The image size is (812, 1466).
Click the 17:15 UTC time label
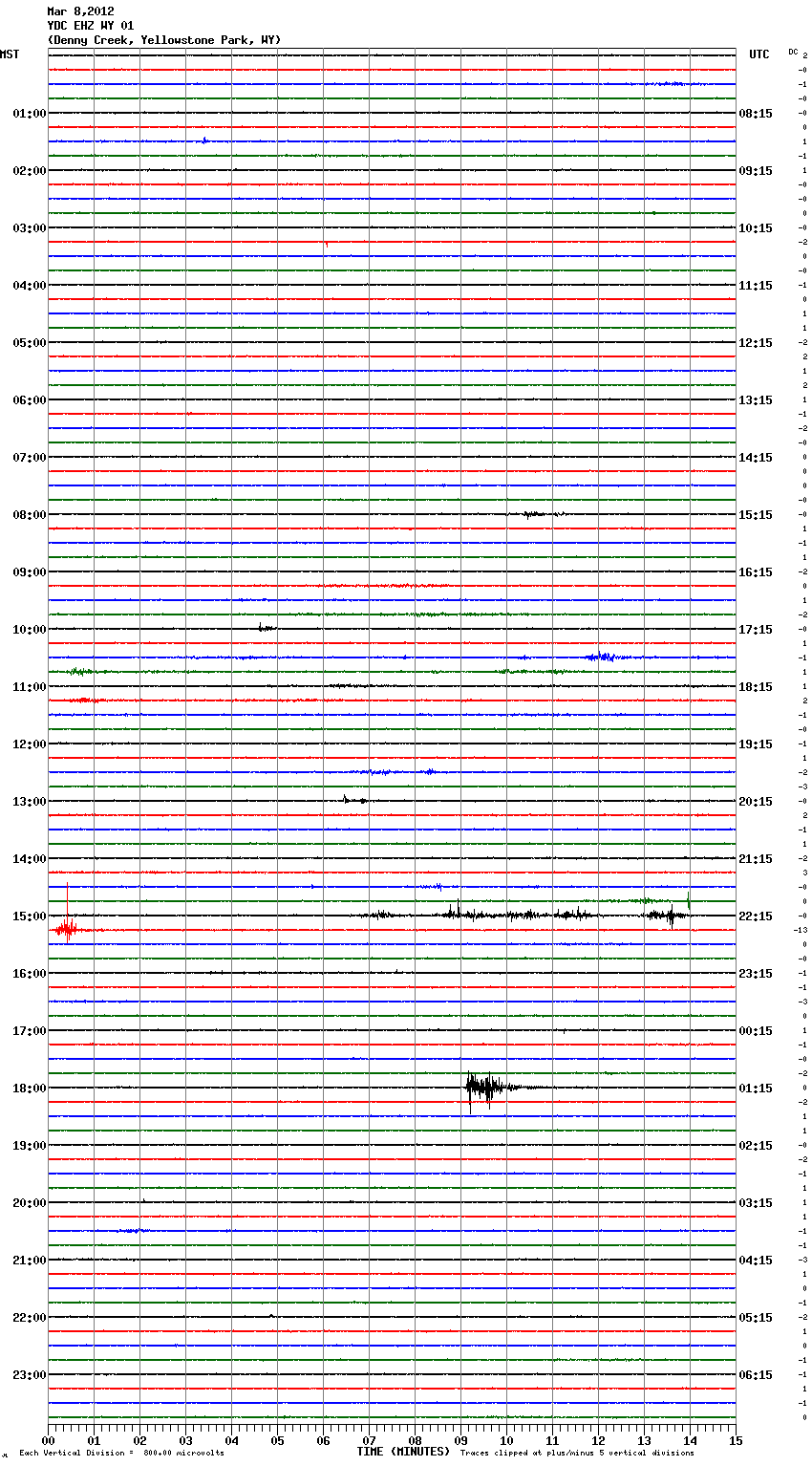(756, 630)
